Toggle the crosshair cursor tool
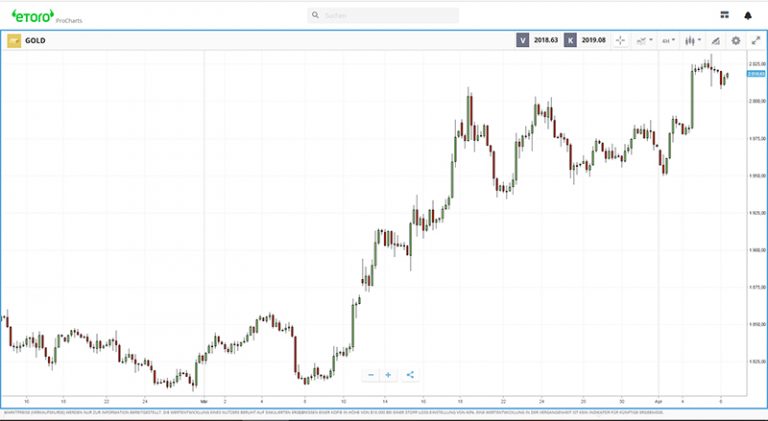 [620, 40]
